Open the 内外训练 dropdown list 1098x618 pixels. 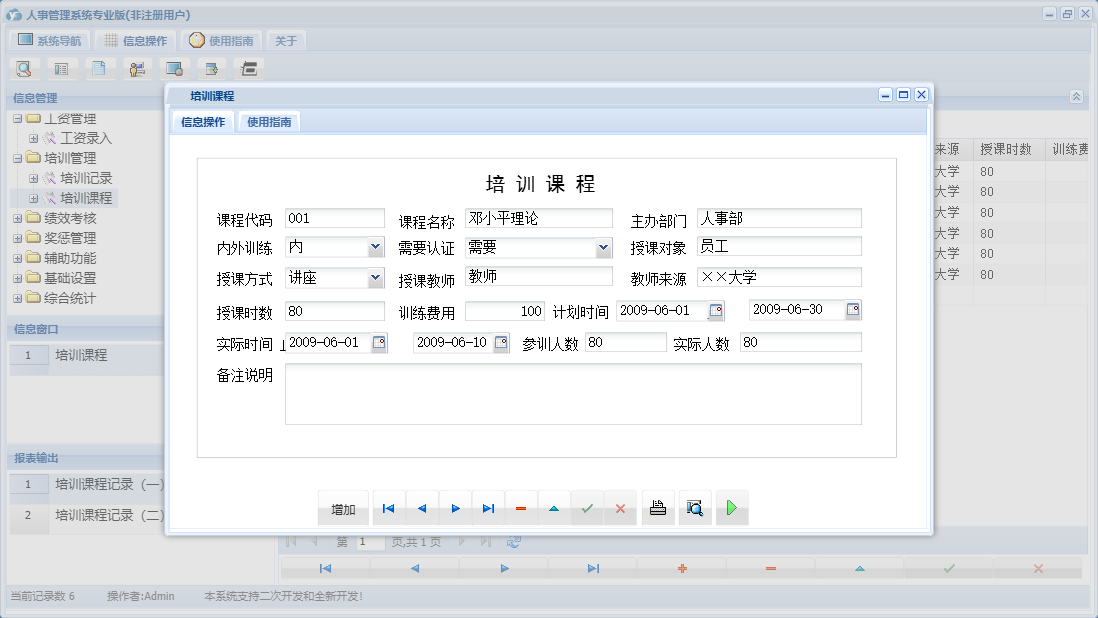coord(374,246)
